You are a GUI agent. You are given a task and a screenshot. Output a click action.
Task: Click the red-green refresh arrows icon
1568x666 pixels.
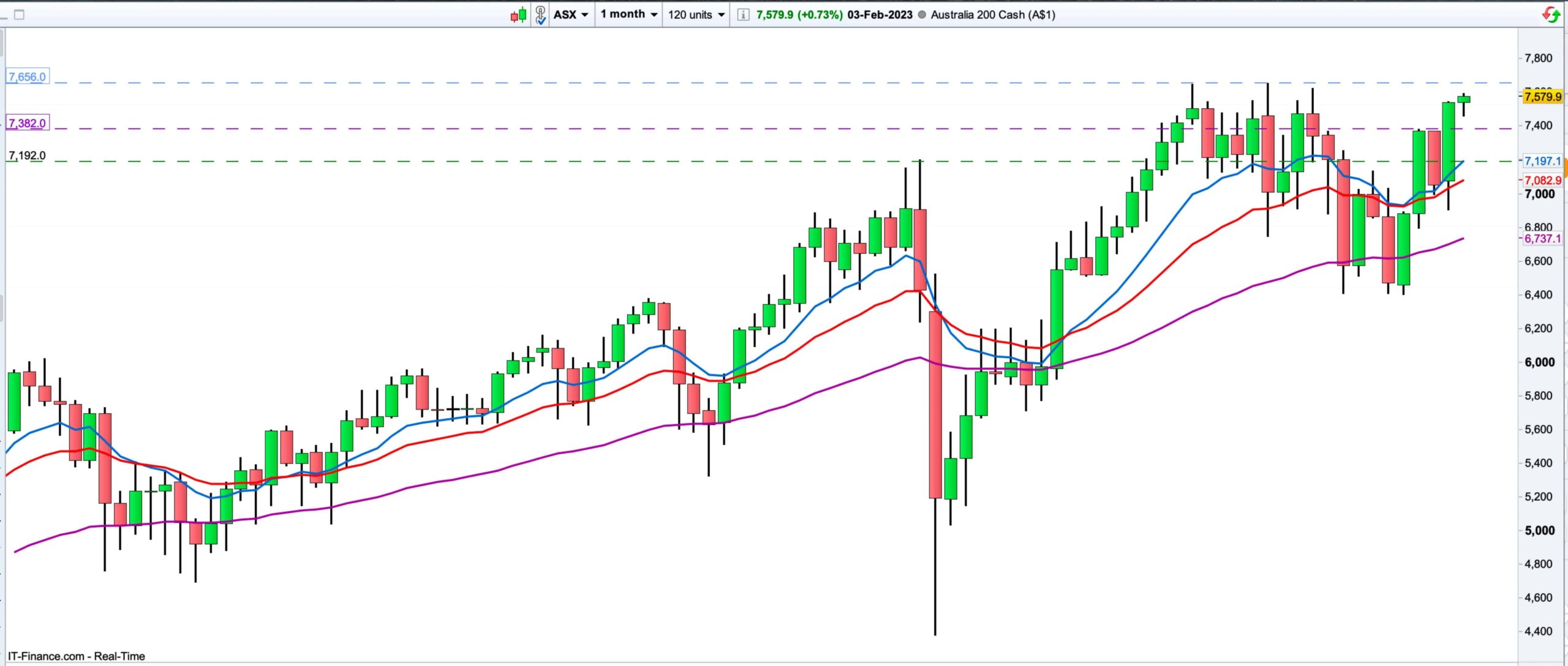[x=1551, y=15]
